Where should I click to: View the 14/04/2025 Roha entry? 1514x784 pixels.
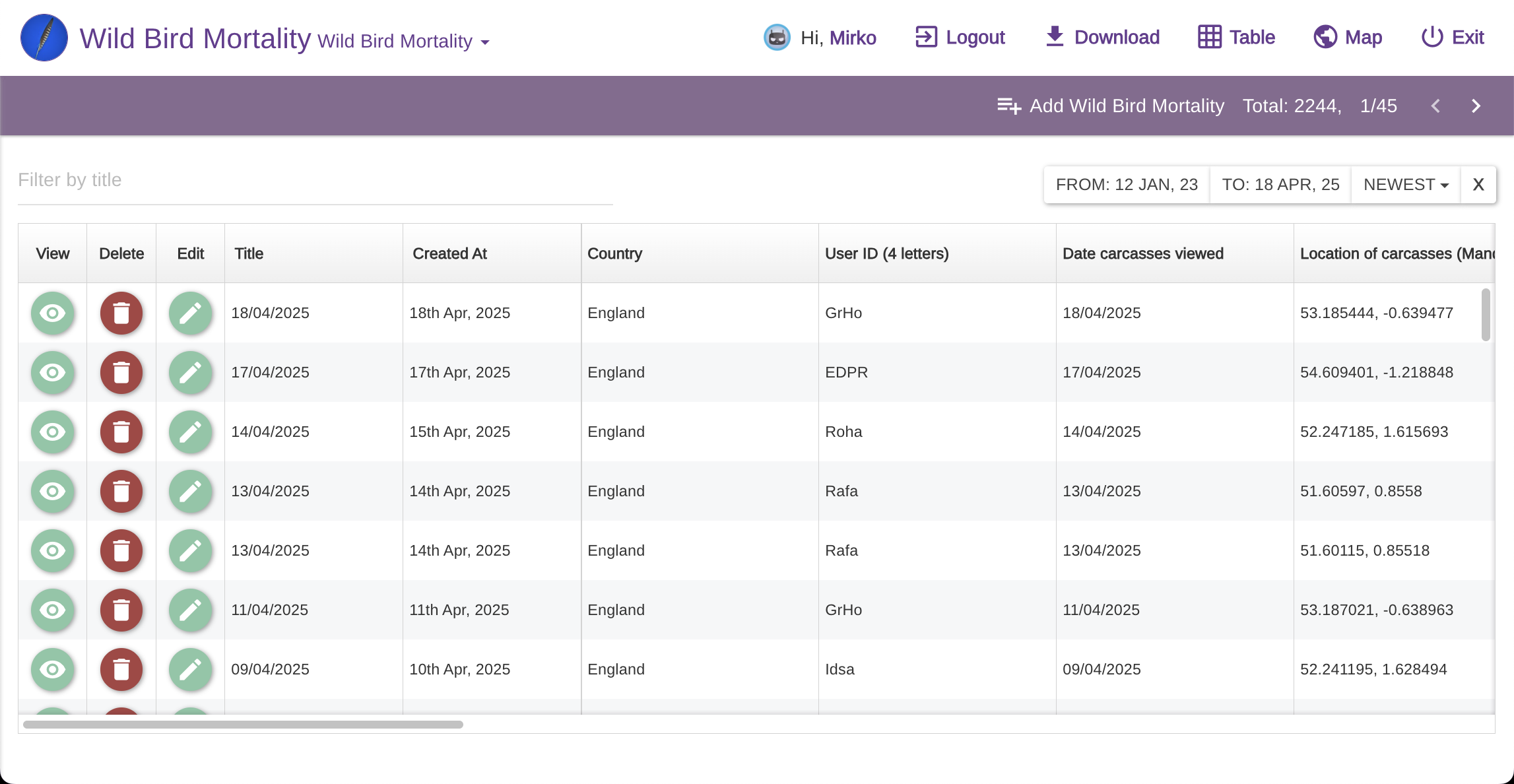click(53, 432)
